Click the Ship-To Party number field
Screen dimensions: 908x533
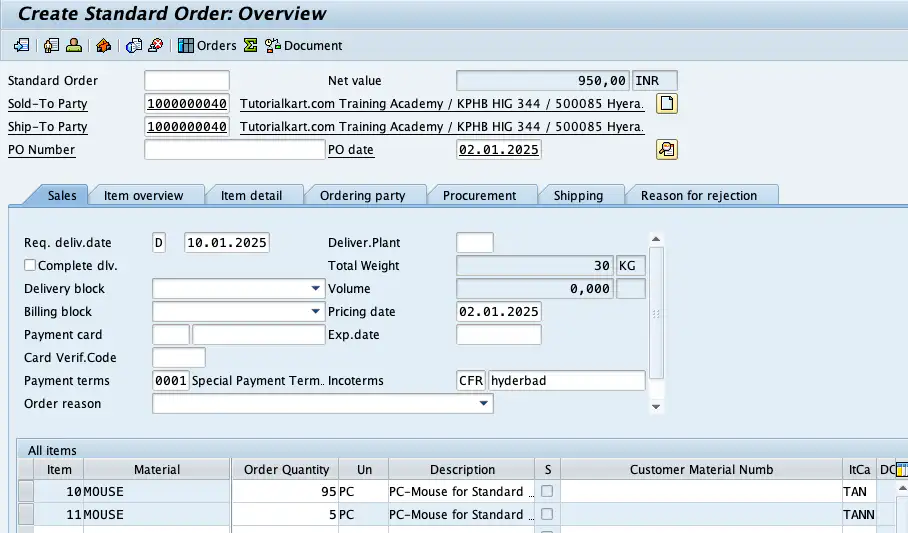[x=186, y=126]
